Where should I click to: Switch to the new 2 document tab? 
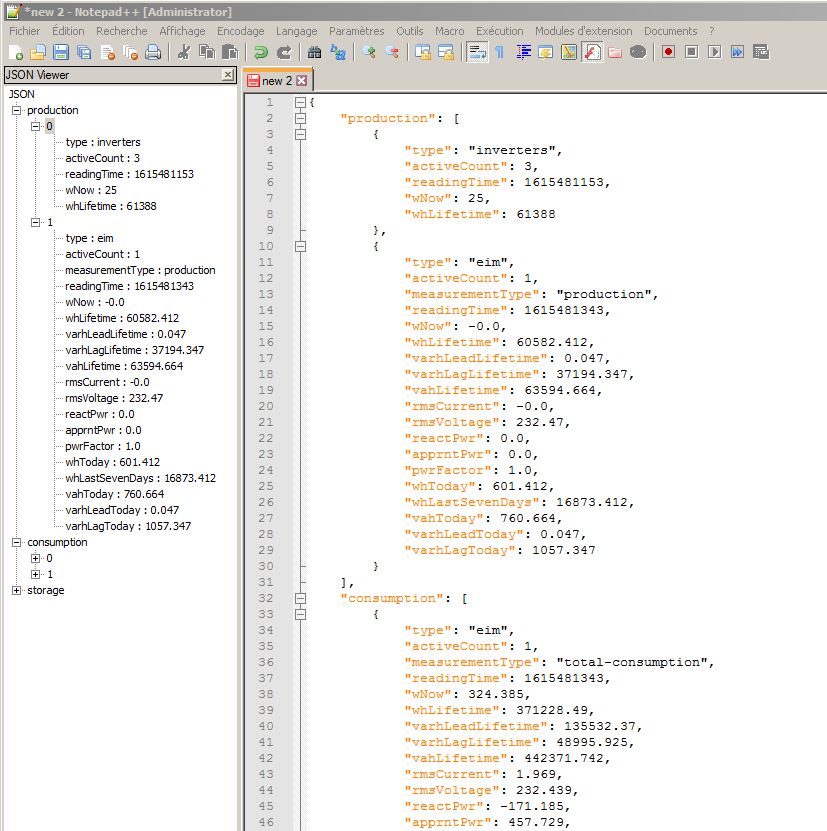pos(276,81)
